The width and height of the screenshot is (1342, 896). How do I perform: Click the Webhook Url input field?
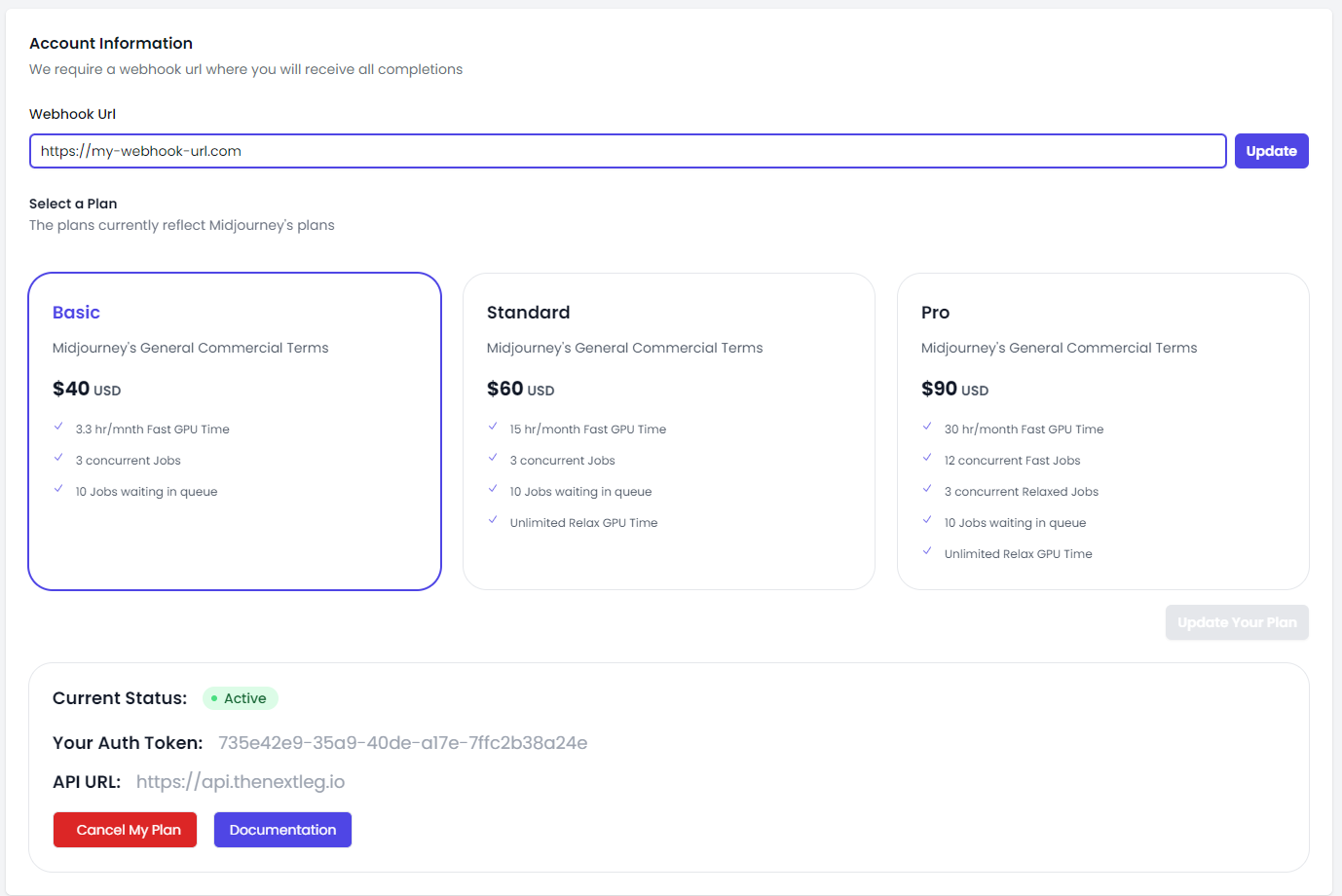point(627,151)
